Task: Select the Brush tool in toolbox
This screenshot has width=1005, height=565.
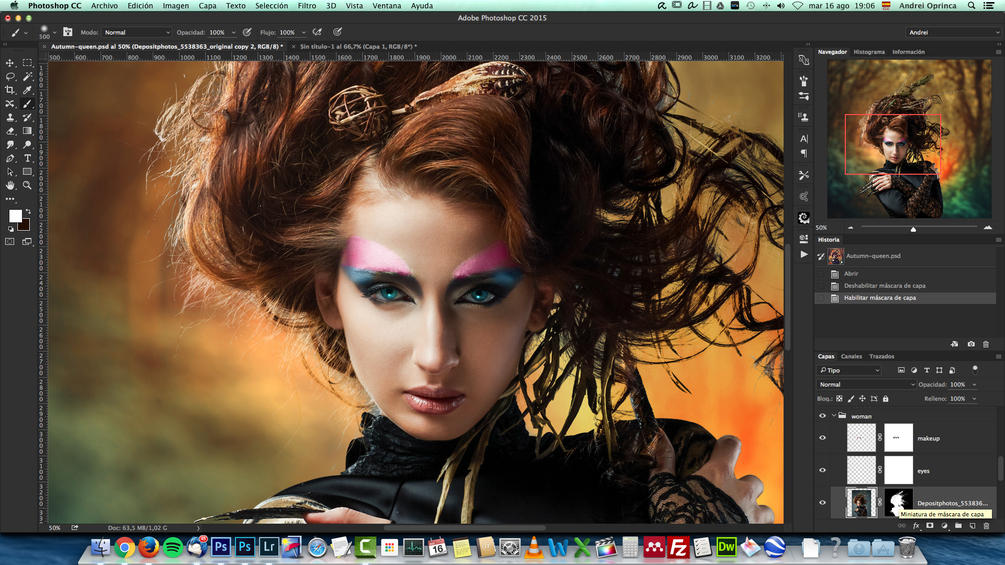Action: (x=28, y=104)
